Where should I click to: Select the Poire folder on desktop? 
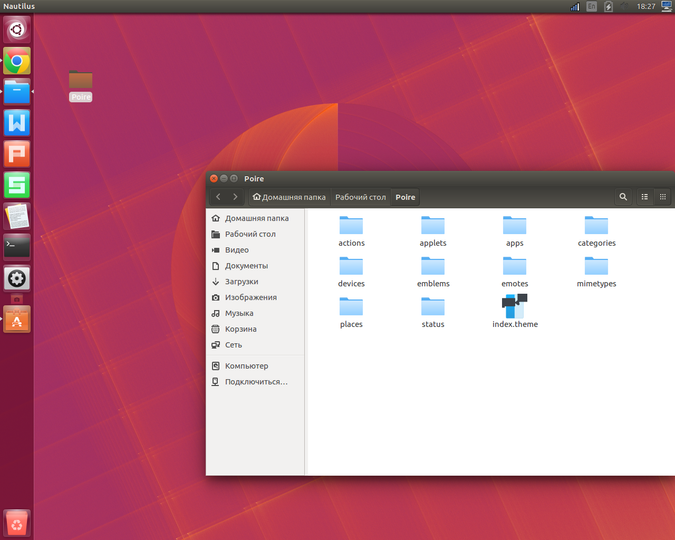coord(81,86)
